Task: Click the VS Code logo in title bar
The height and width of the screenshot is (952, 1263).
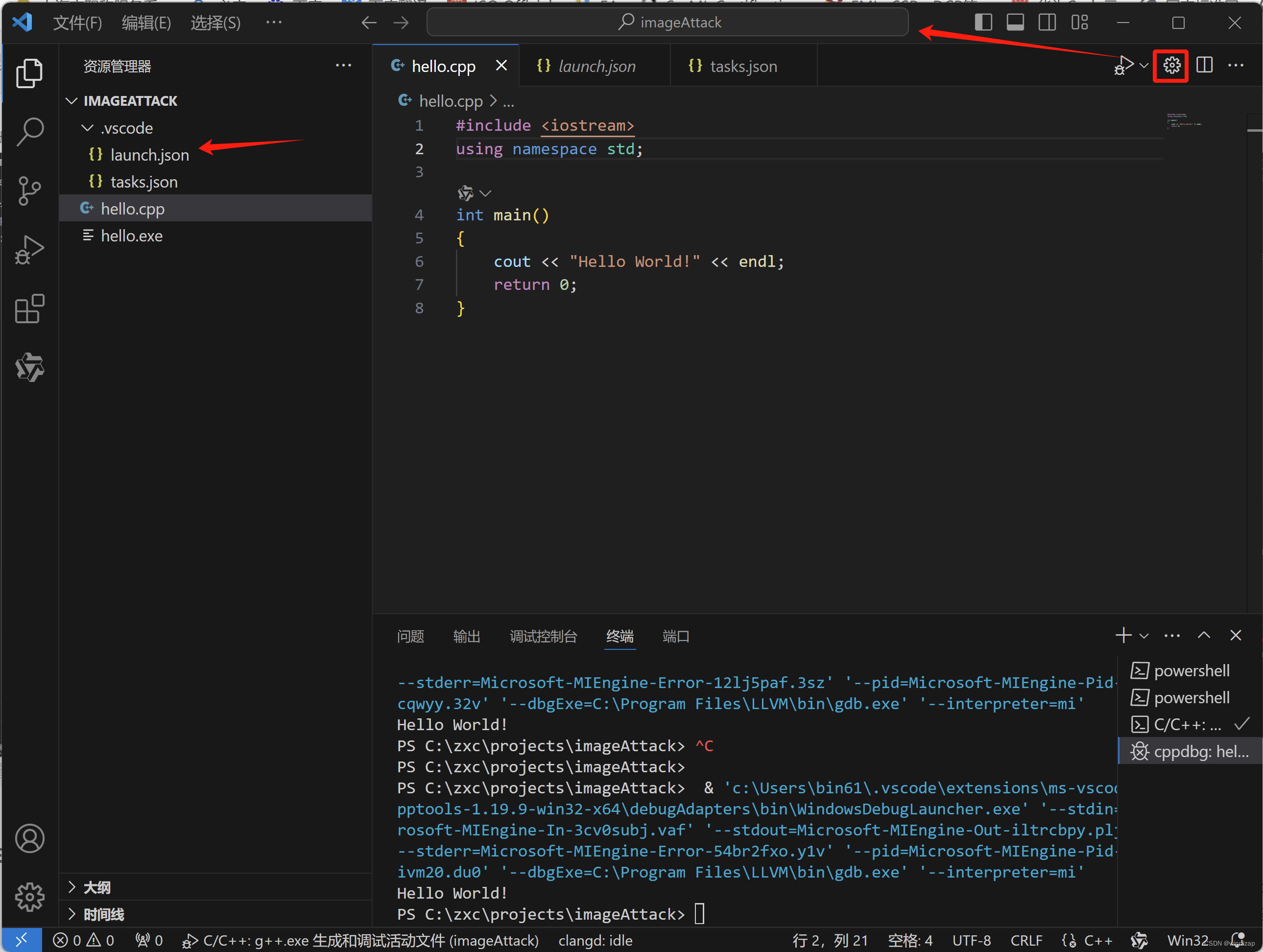Action: point(22,22)
